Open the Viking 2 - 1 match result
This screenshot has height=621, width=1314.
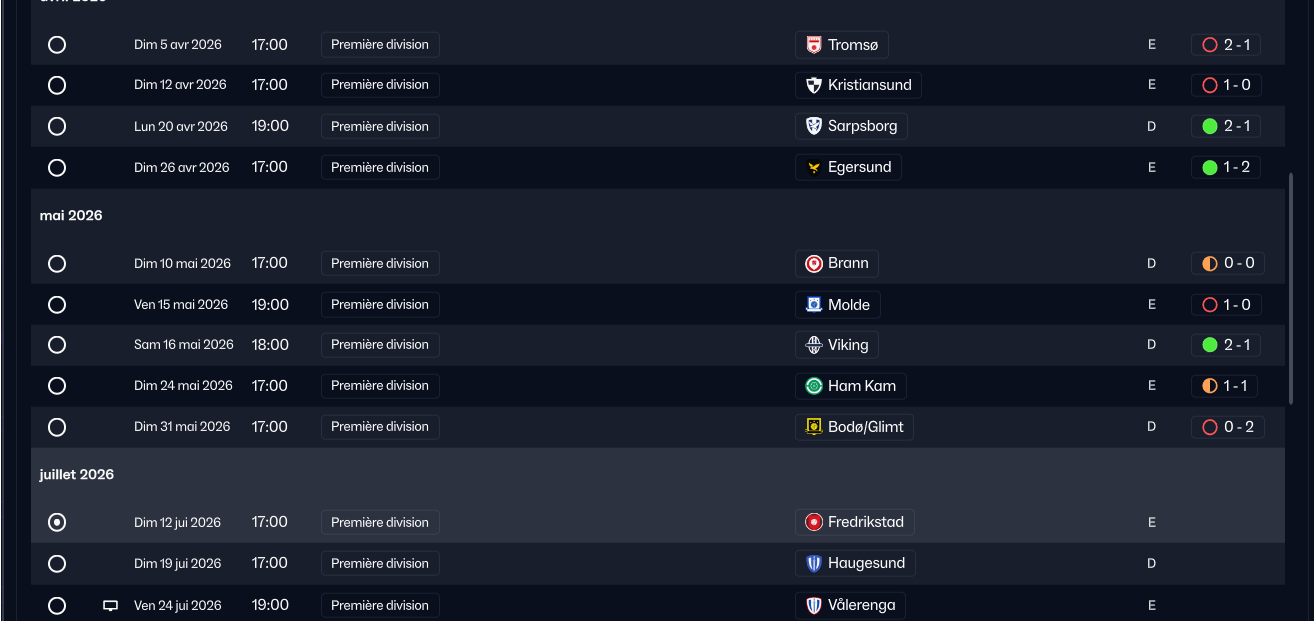click(1226, 345)
